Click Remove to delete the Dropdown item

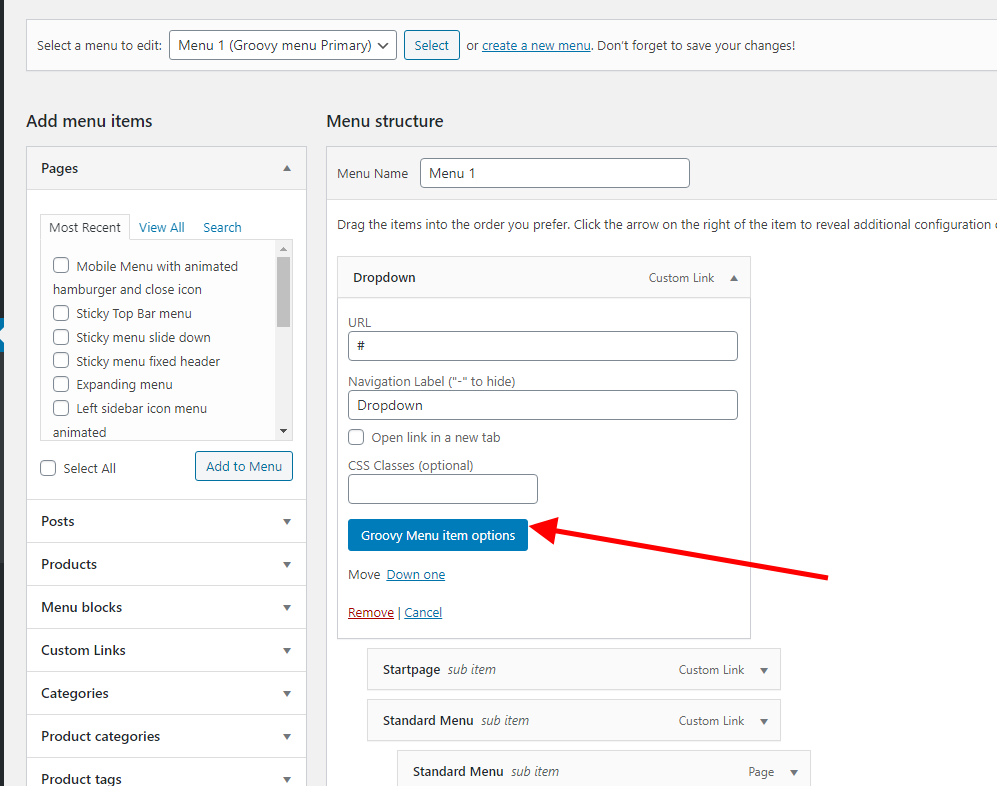[x=370, y=612]
